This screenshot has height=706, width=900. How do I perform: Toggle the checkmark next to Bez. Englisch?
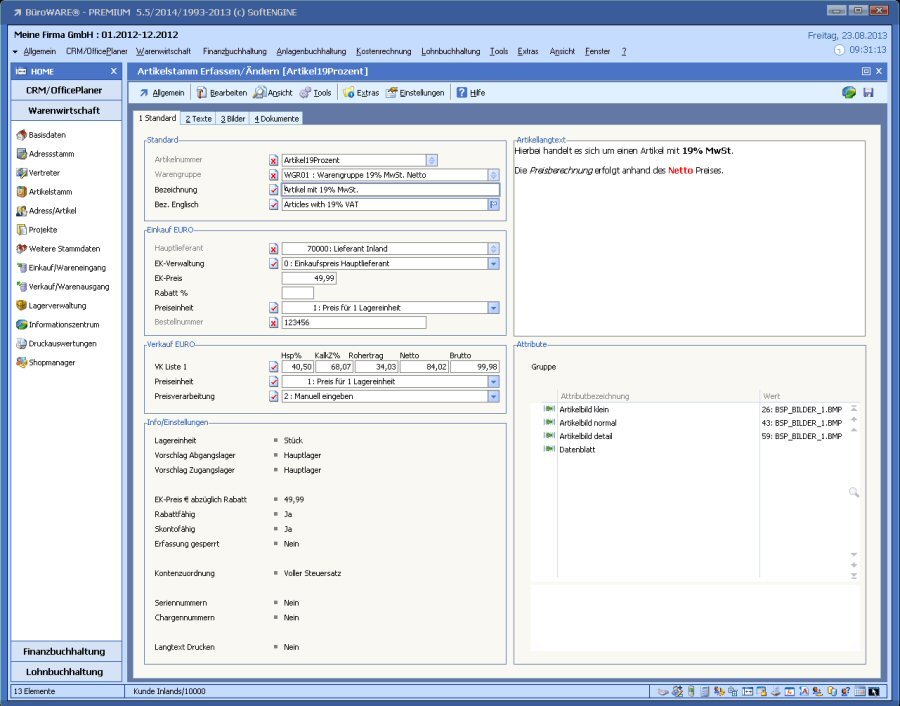point(273,204)
